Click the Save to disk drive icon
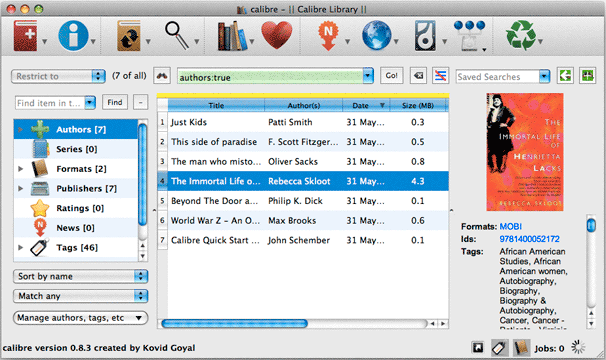This screenshot has height=360, width=606. pyautogui.click(x=425, y=36)
